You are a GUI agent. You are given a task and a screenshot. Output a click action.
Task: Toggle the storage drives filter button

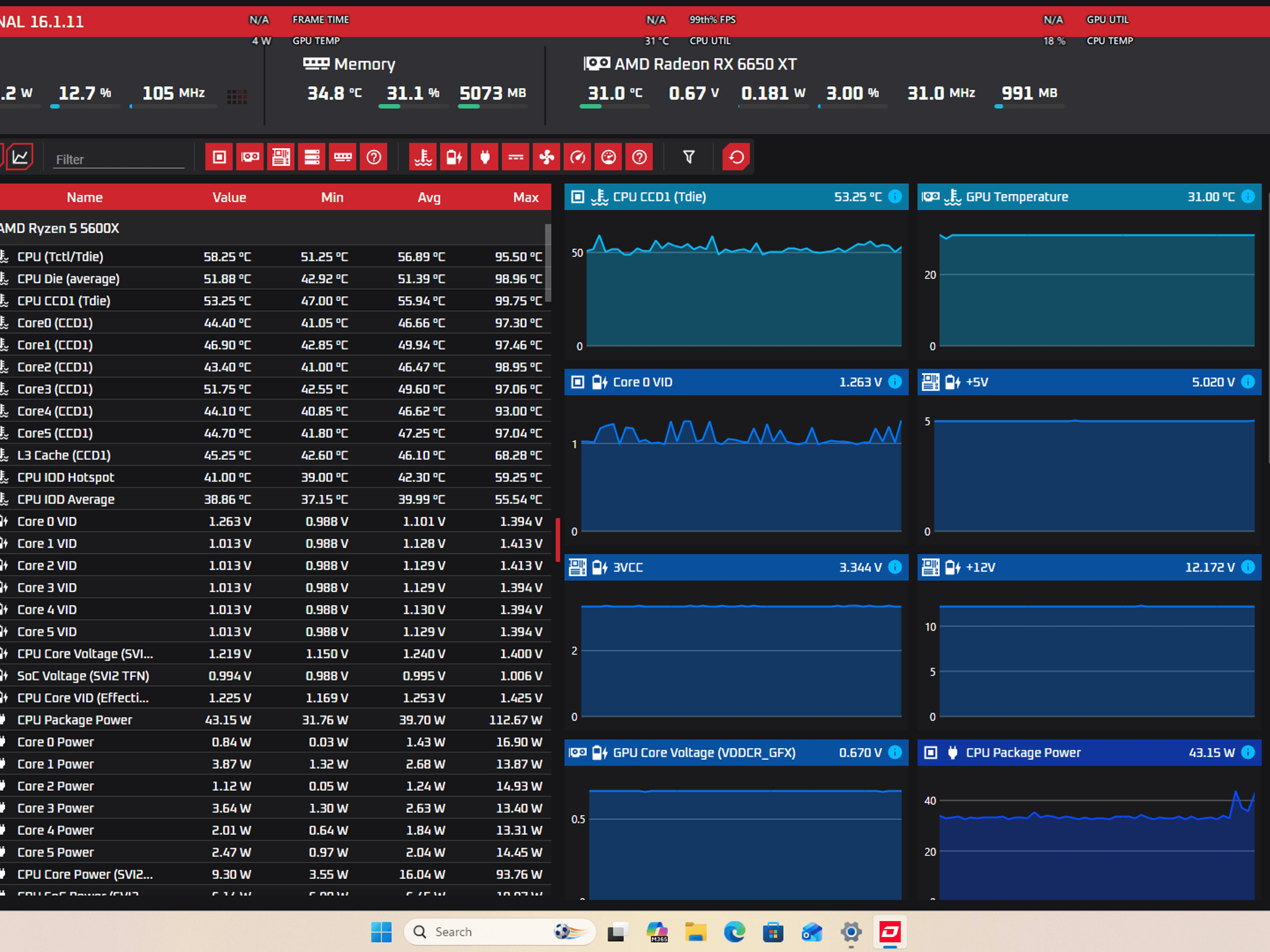point(312,157)
